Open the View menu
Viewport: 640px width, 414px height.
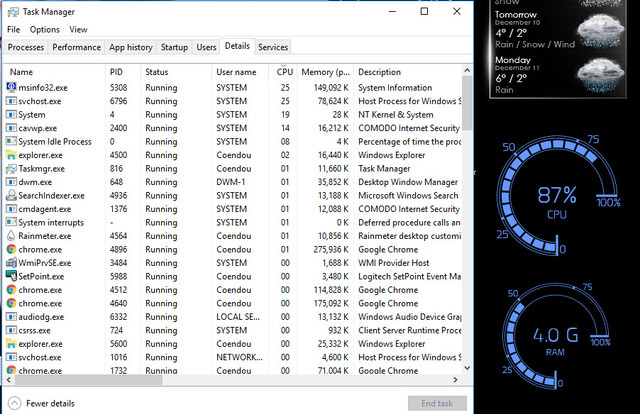(78, 29)
